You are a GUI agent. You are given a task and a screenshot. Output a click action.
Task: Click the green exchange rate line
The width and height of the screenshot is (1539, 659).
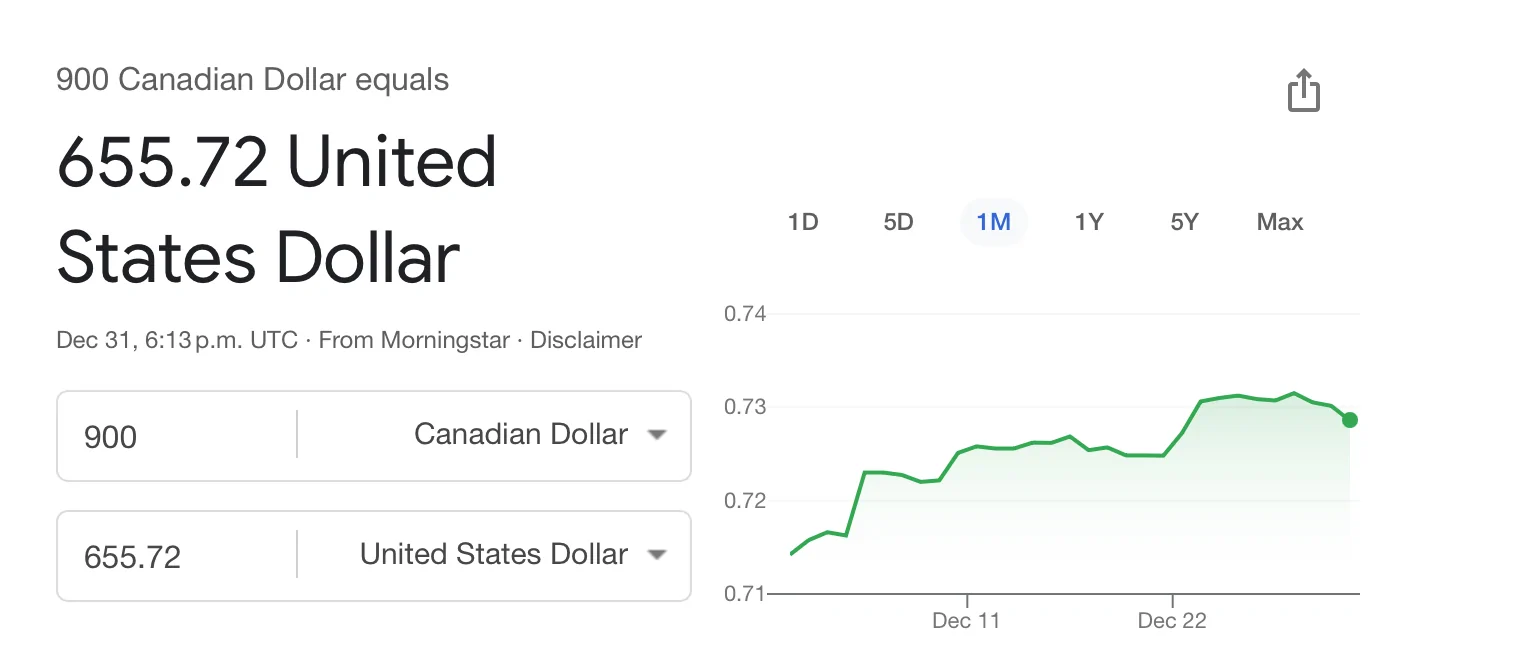[1070, 440]
